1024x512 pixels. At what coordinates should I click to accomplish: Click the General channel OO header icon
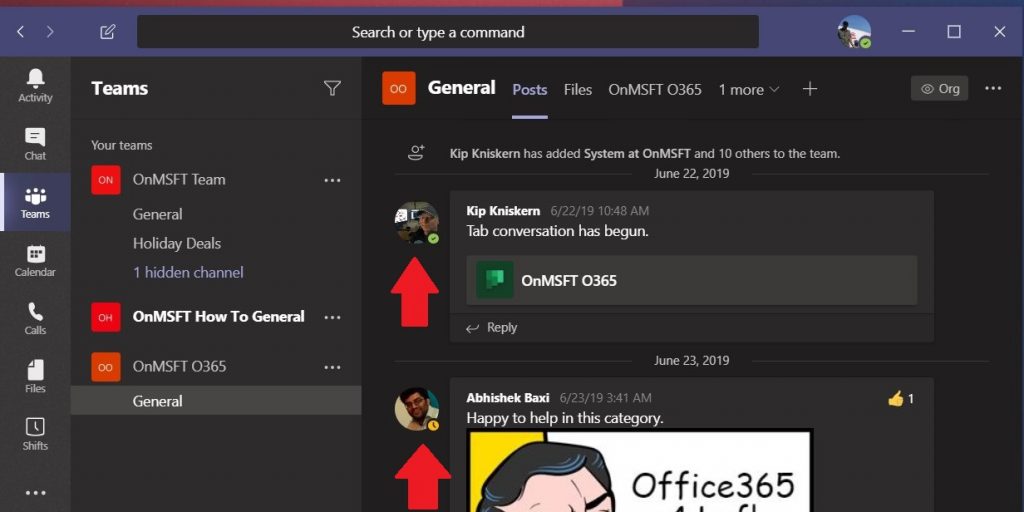398,88
